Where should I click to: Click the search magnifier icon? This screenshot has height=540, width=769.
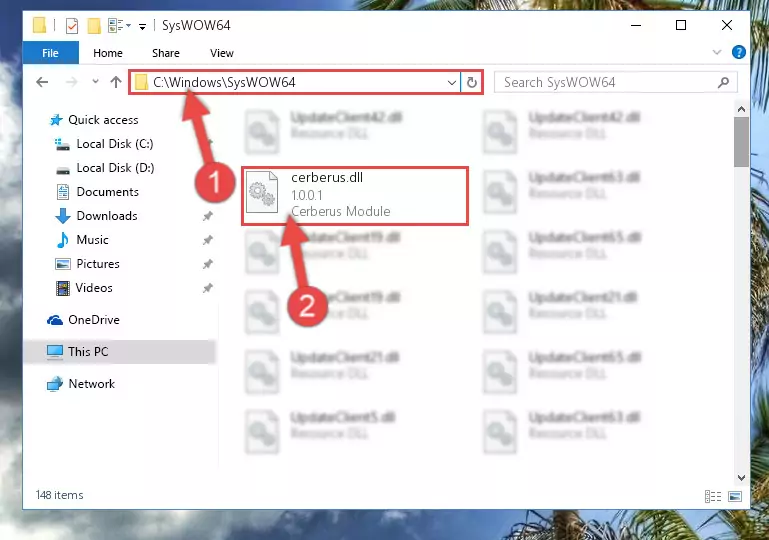723,82
